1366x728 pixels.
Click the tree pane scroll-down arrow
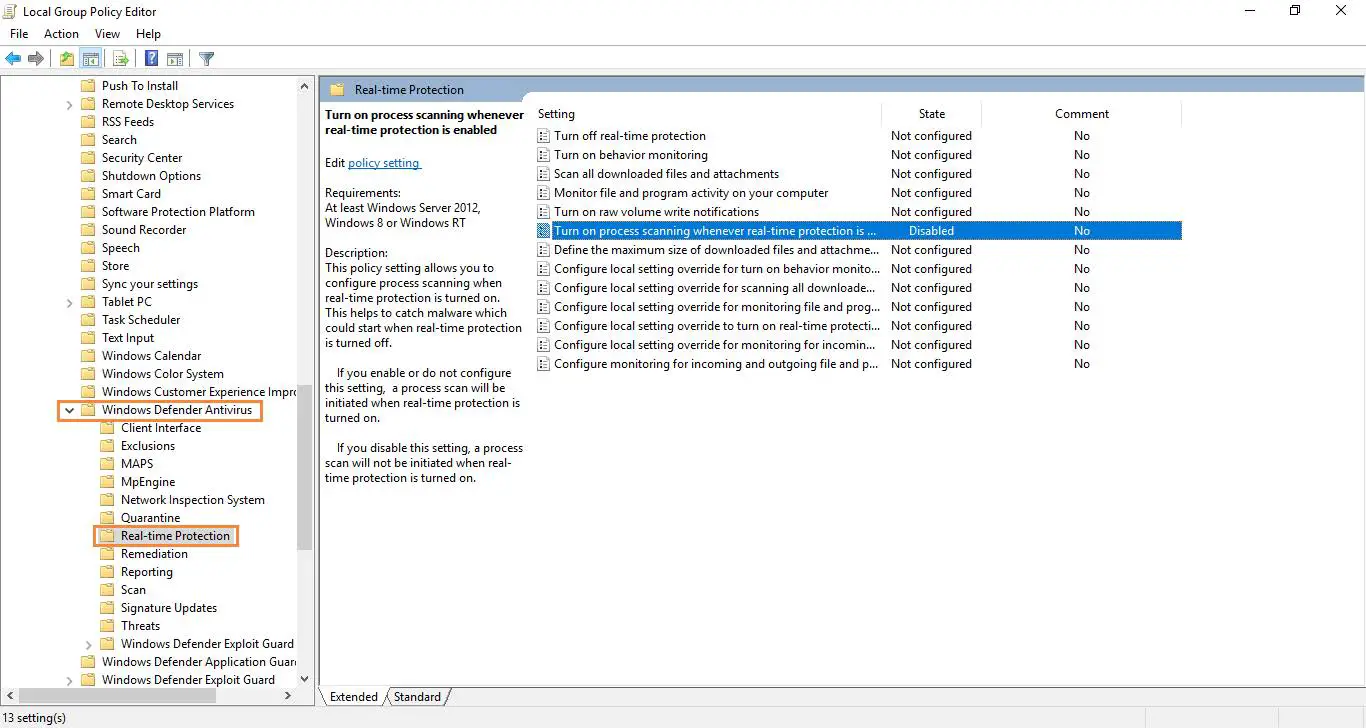click(x=305, y=679)
